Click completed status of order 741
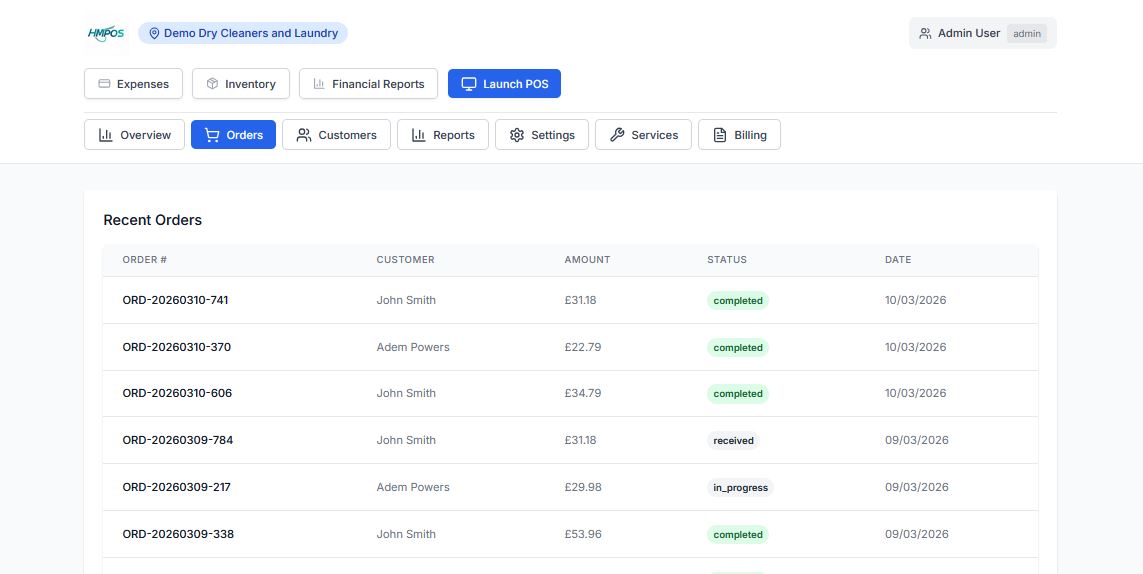Image resolution: width=1143 pixels, height=574 pixels. click(x=738, y=300)
